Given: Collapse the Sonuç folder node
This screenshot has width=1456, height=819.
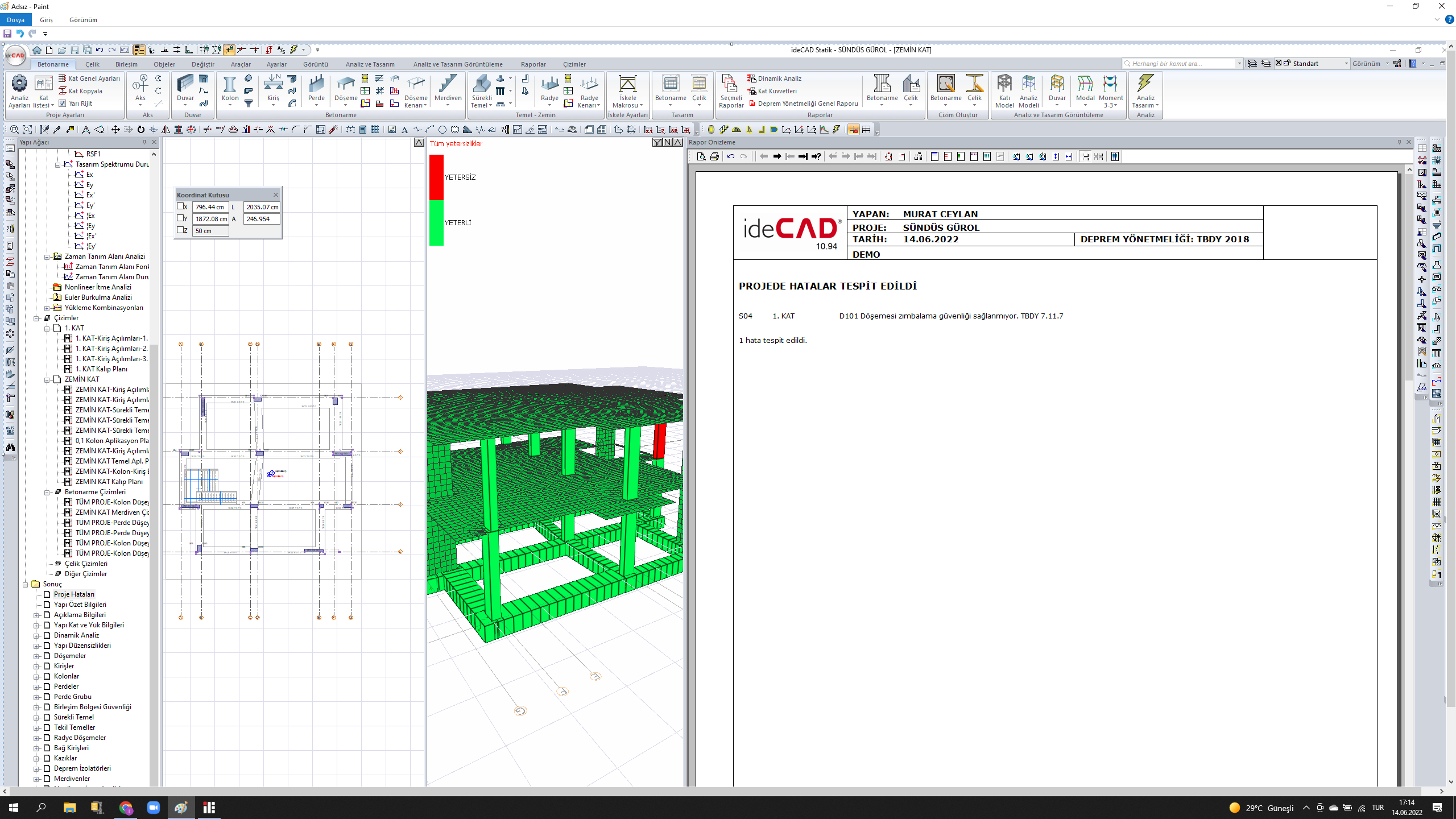Looking at the screenshot, I should (26, 584).
